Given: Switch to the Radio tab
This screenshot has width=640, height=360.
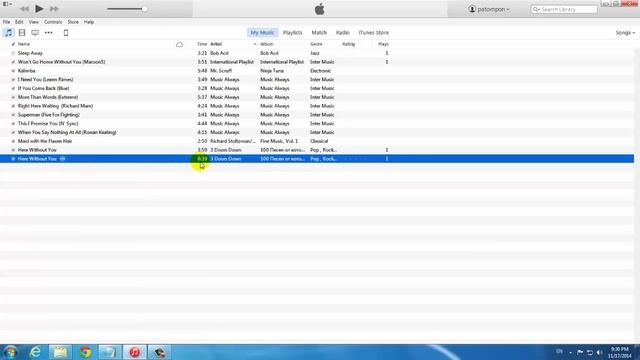Looking at the screenshot, I should [342, 33].
